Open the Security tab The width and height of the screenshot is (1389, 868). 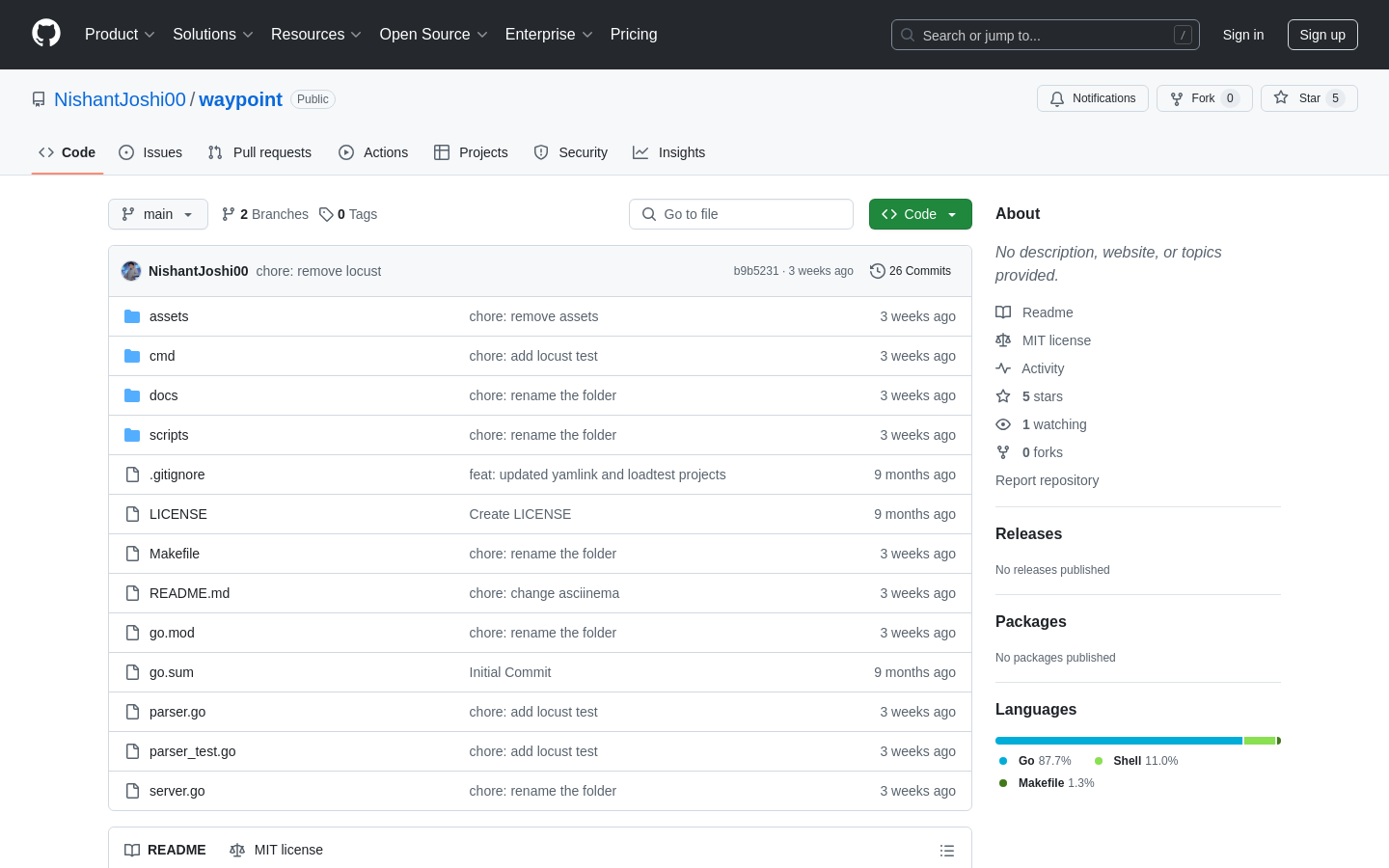571,152
